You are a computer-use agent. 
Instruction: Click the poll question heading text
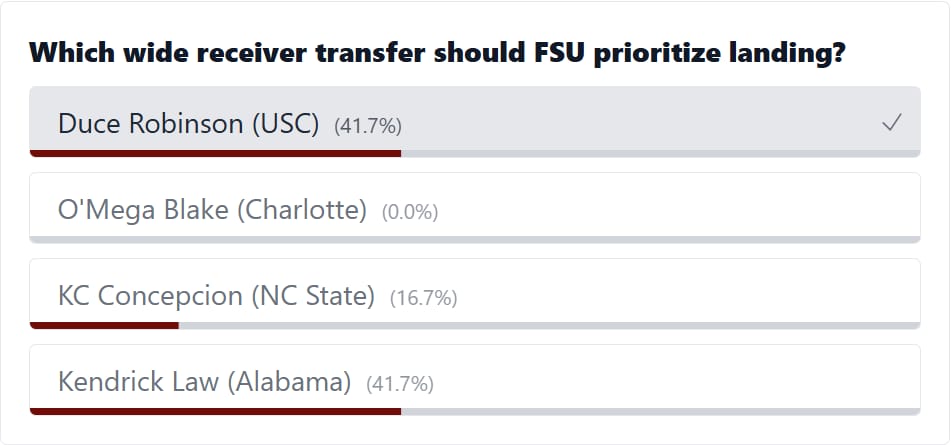pos(438,52)
